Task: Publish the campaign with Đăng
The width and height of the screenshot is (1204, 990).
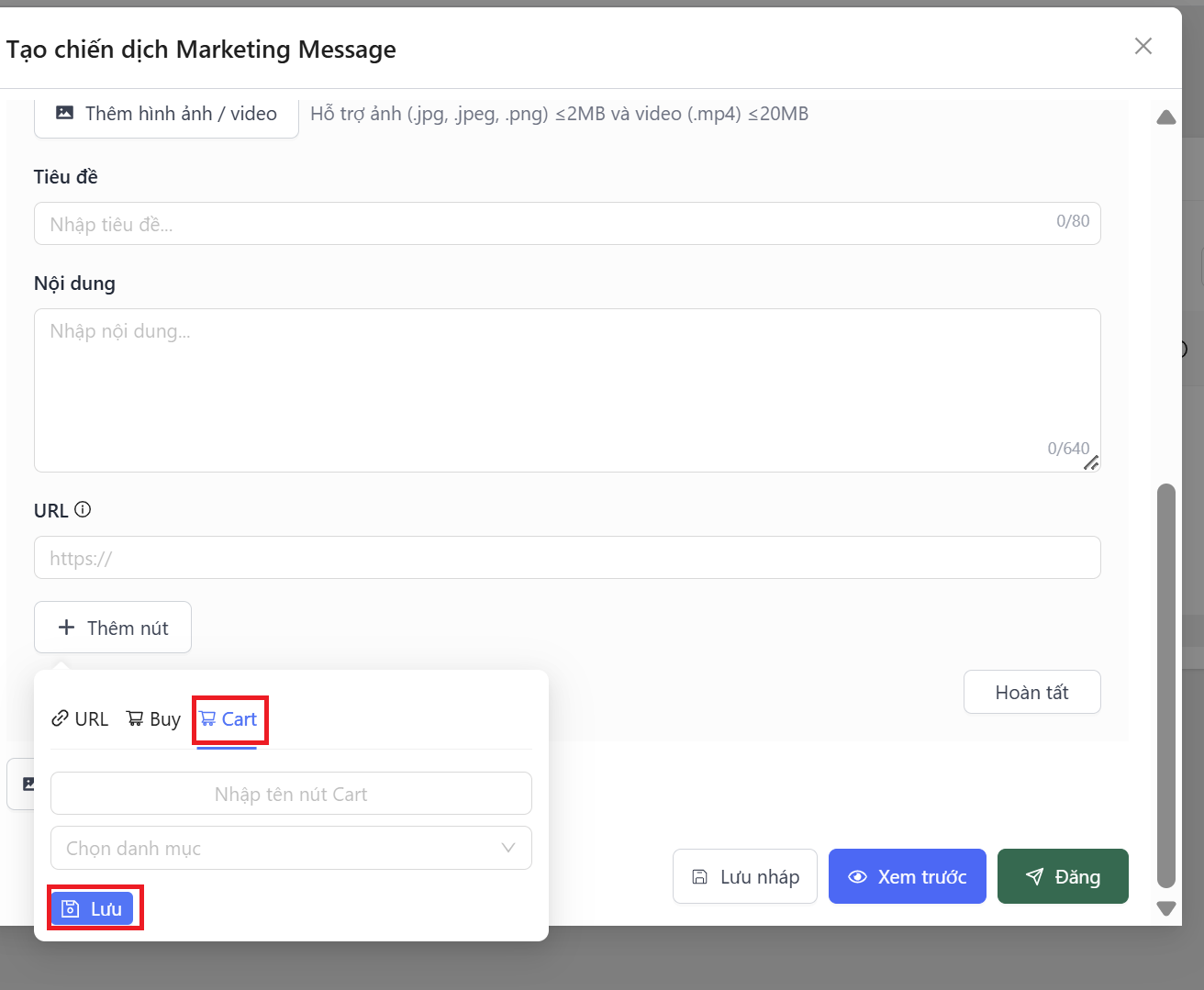Action: coord(1063,877)
